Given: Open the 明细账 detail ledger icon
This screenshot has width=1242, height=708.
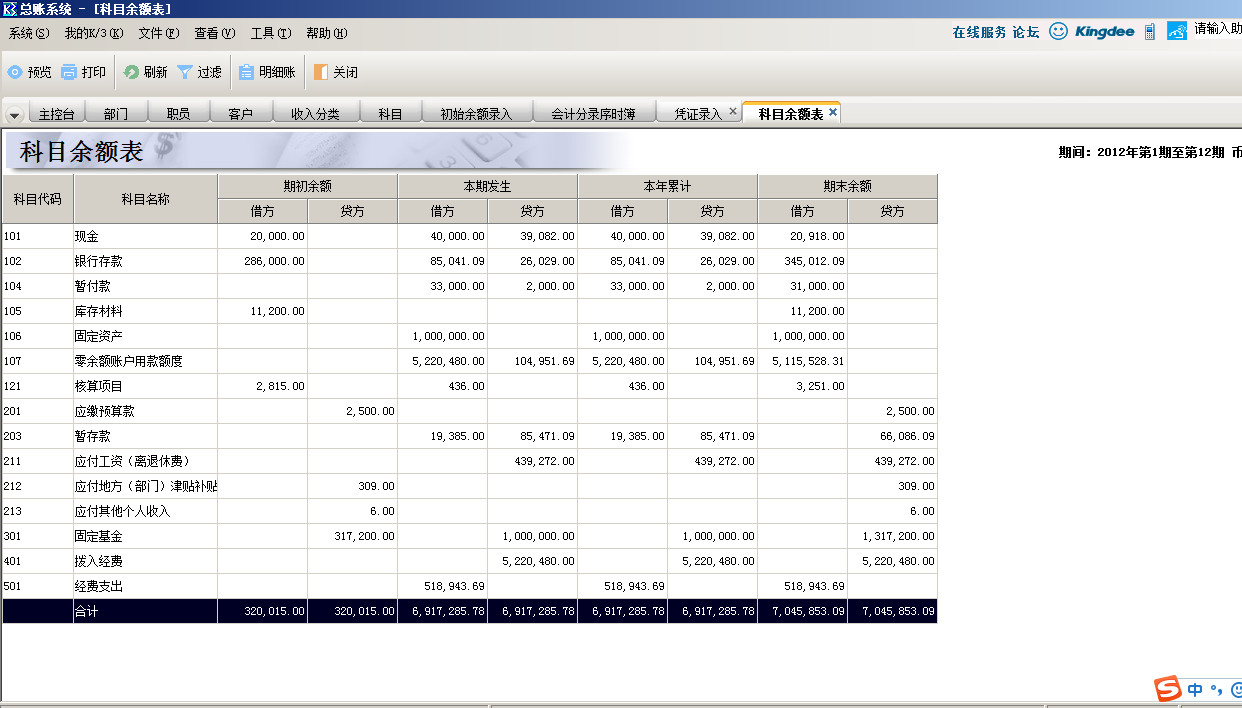Looking at the screenshot, I should click(x=246, y=72).
